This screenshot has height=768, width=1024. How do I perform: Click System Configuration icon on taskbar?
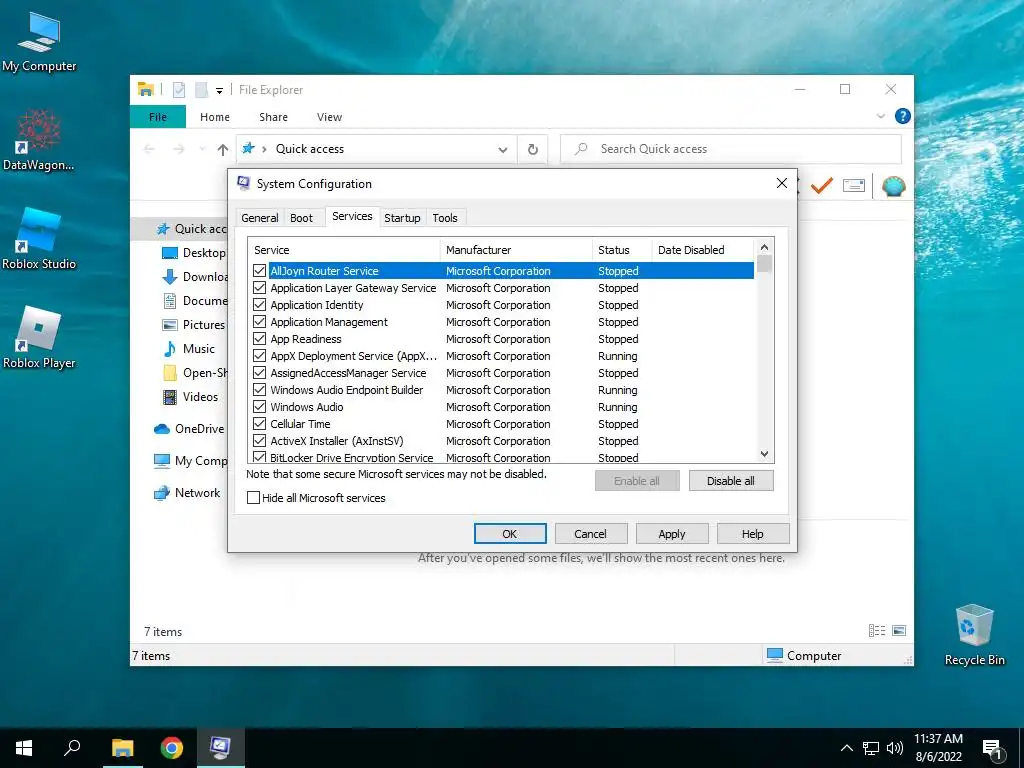coord(220,748)
